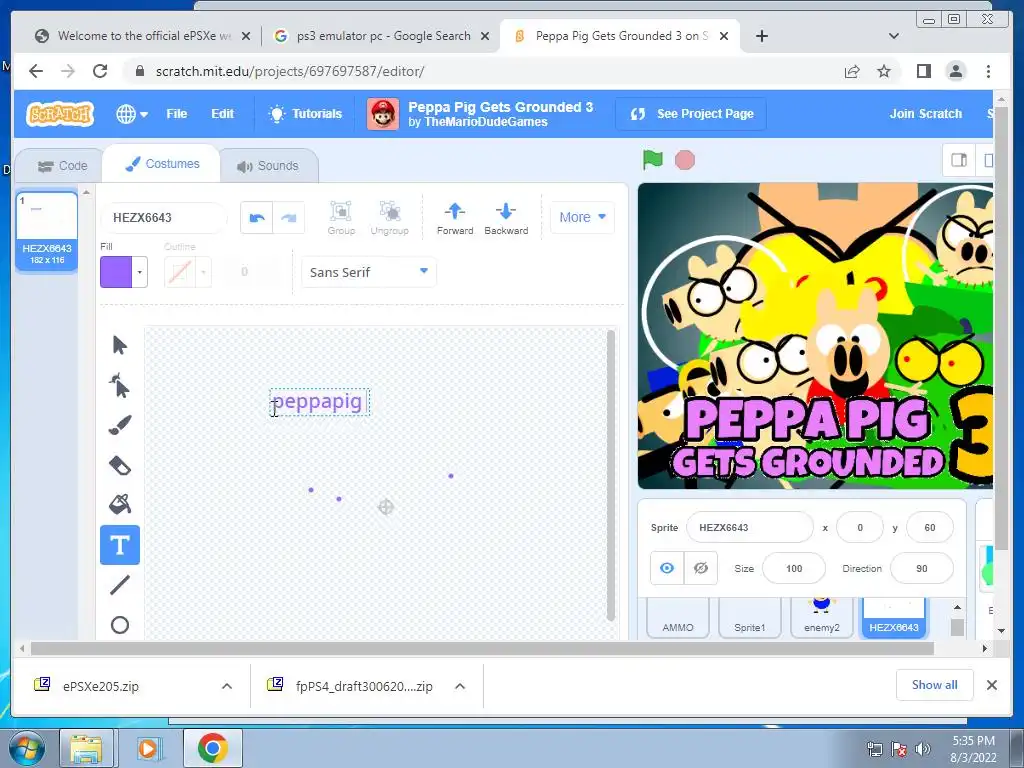Hide the sprite with crossed-eye icon
This screenshot has height=768, width=1024.
tap(701, 568)
